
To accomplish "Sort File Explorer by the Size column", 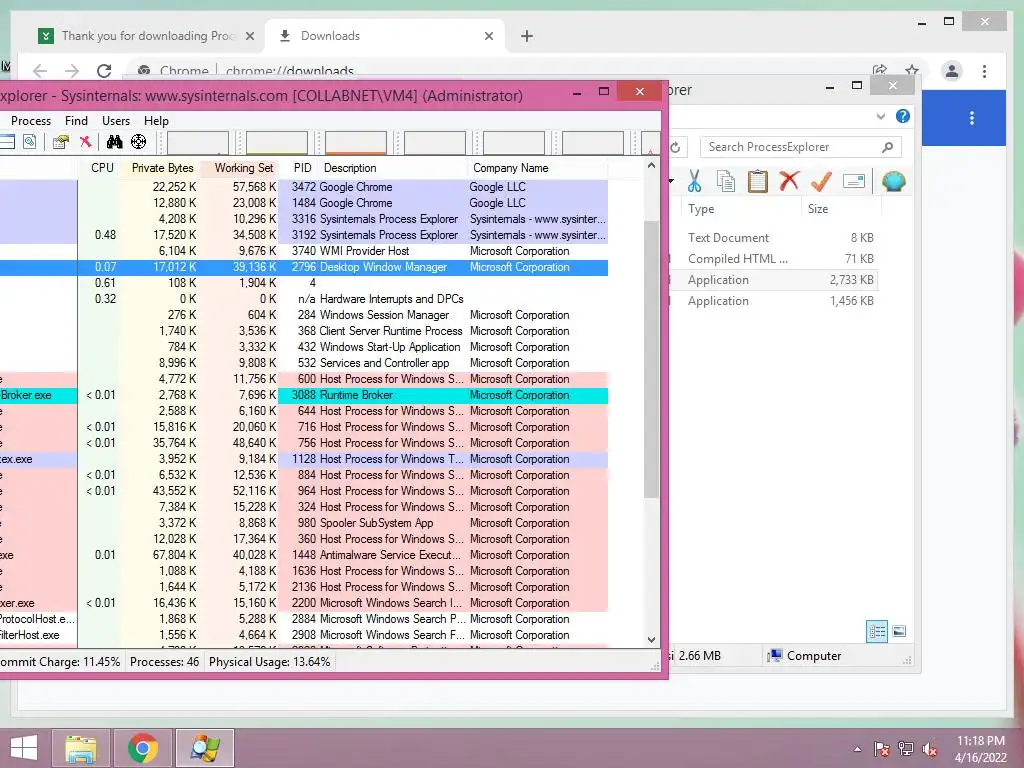I will click(841, 209).
